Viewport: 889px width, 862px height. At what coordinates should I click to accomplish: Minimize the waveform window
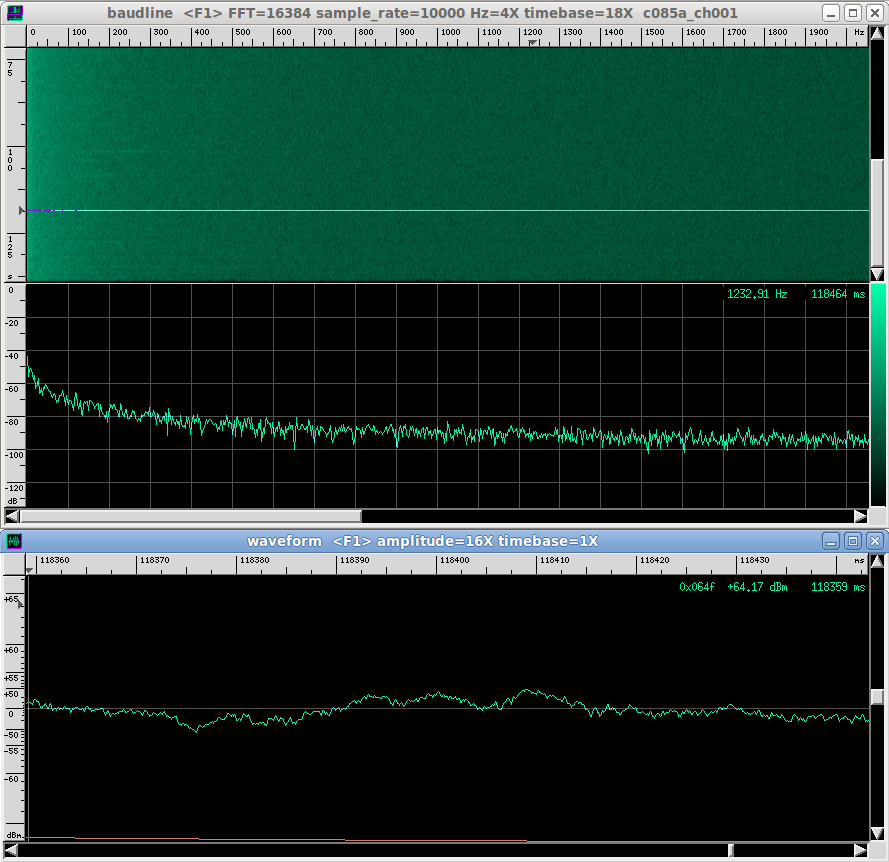pyautogui.click(x=830, y=541)
